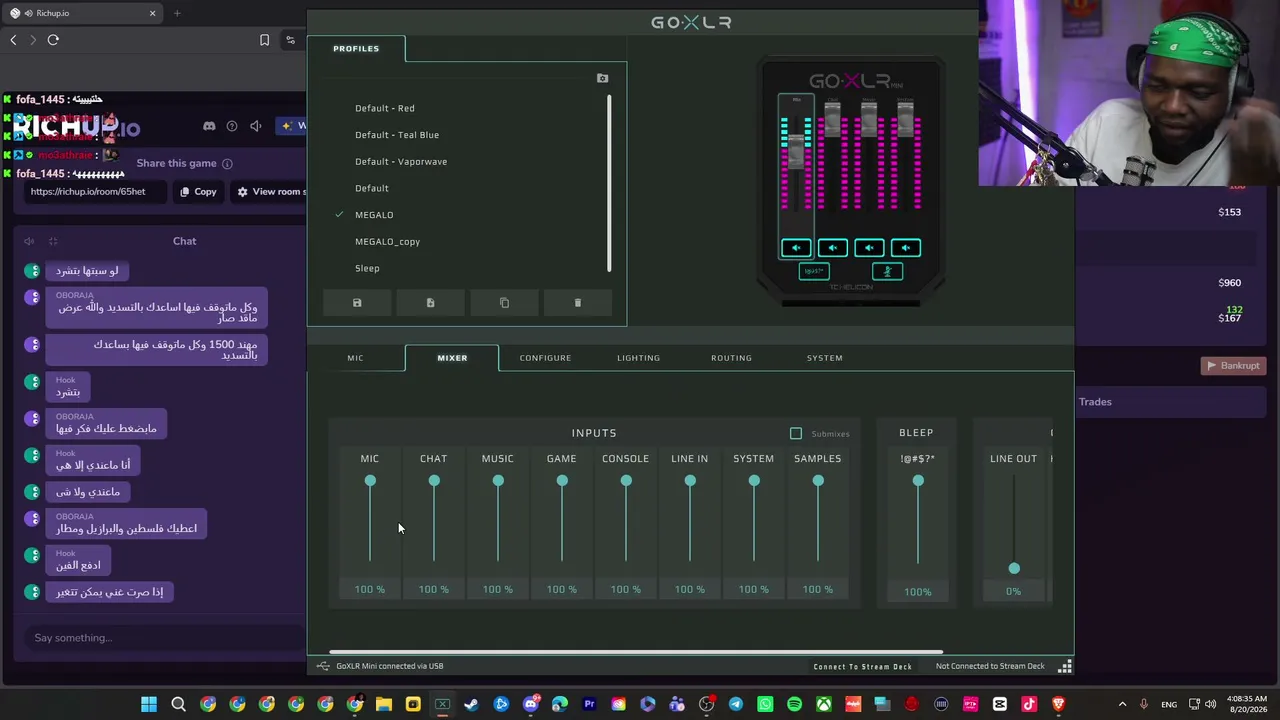Show hidden system tray icons
This screenshot has height=720, width=1280.
click(1122, 705)
